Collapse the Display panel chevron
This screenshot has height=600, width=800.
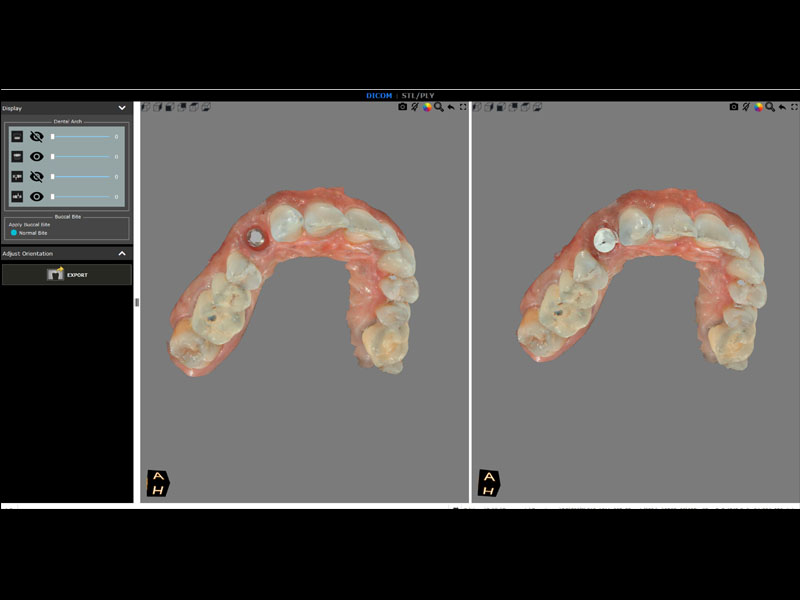122,108
